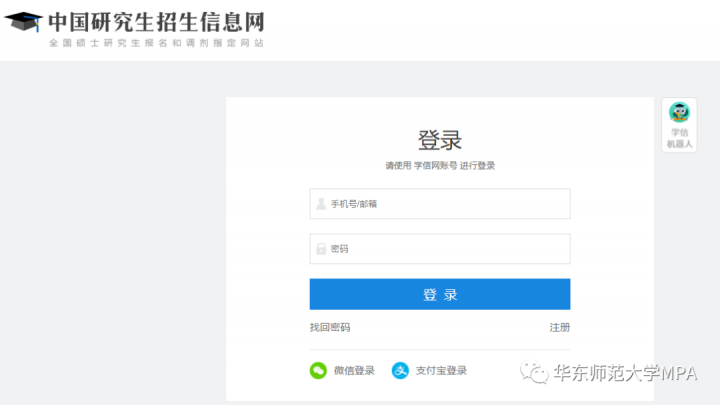Viewport: 720px width, 405px height.
Task: Choose 微信登录 text link
Action: point(354,371)
